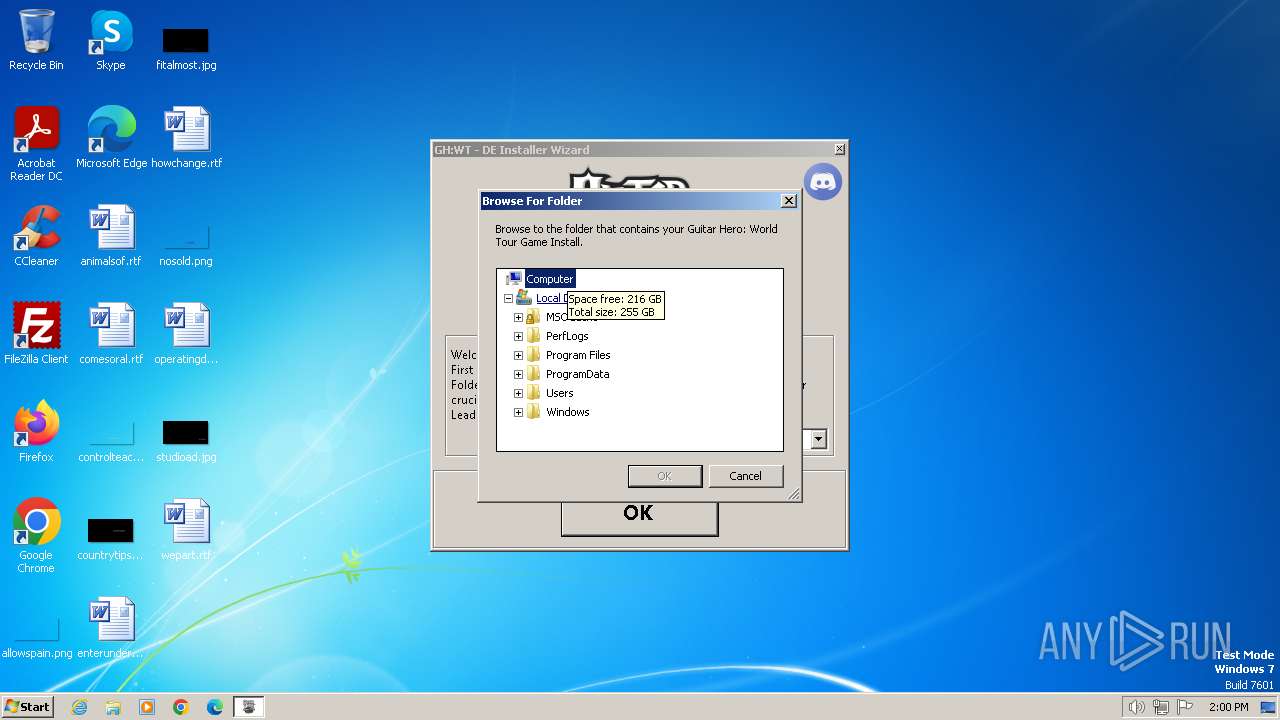Cancel the Browse For Folder dialog
The height and width of the screenshot is (720, 1280).
(x=745, y=476)
